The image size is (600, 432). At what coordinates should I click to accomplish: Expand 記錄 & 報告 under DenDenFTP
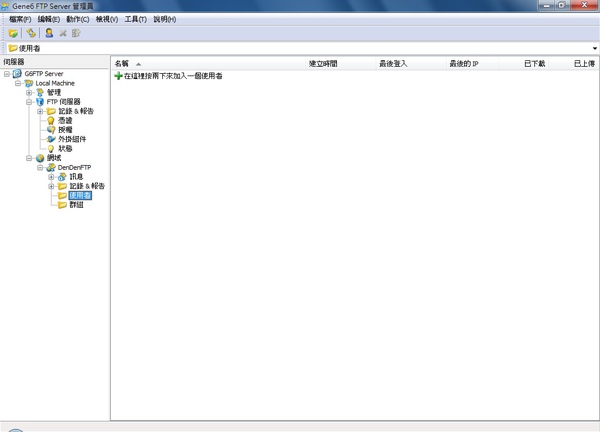[x=51, y=186]
